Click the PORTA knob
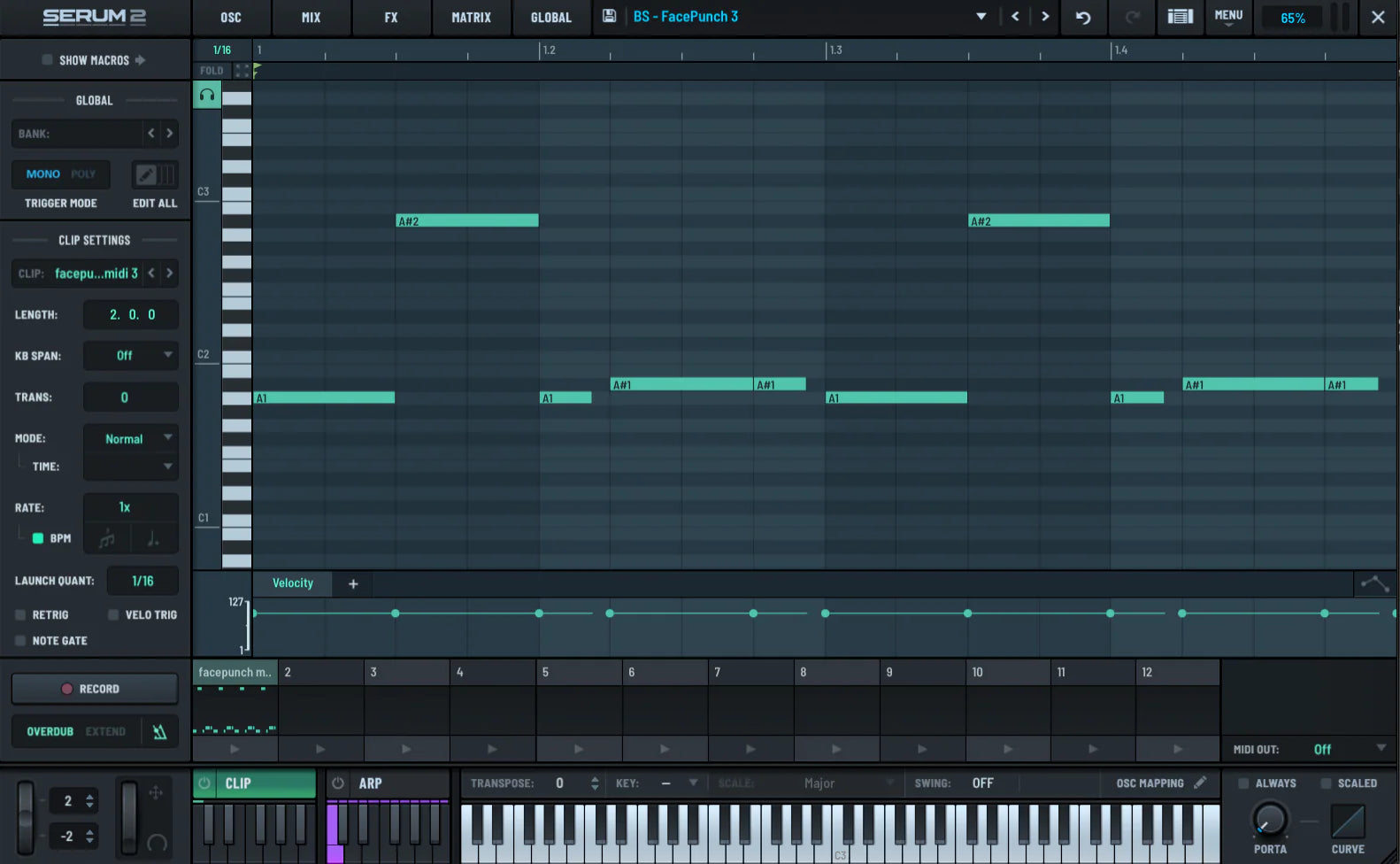Screen dimensions: 1400x864 click(x=1270, y=820)
